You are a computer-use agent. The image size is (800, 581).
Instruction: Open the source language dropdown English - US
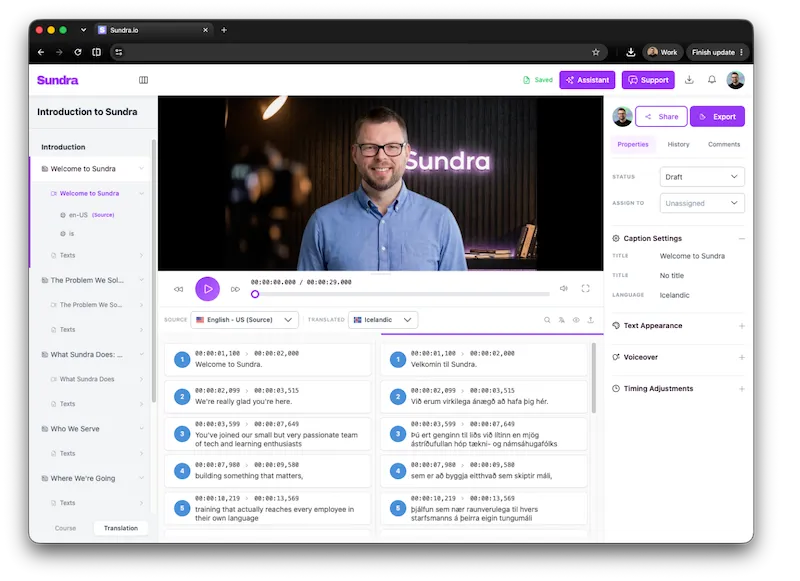244,320
